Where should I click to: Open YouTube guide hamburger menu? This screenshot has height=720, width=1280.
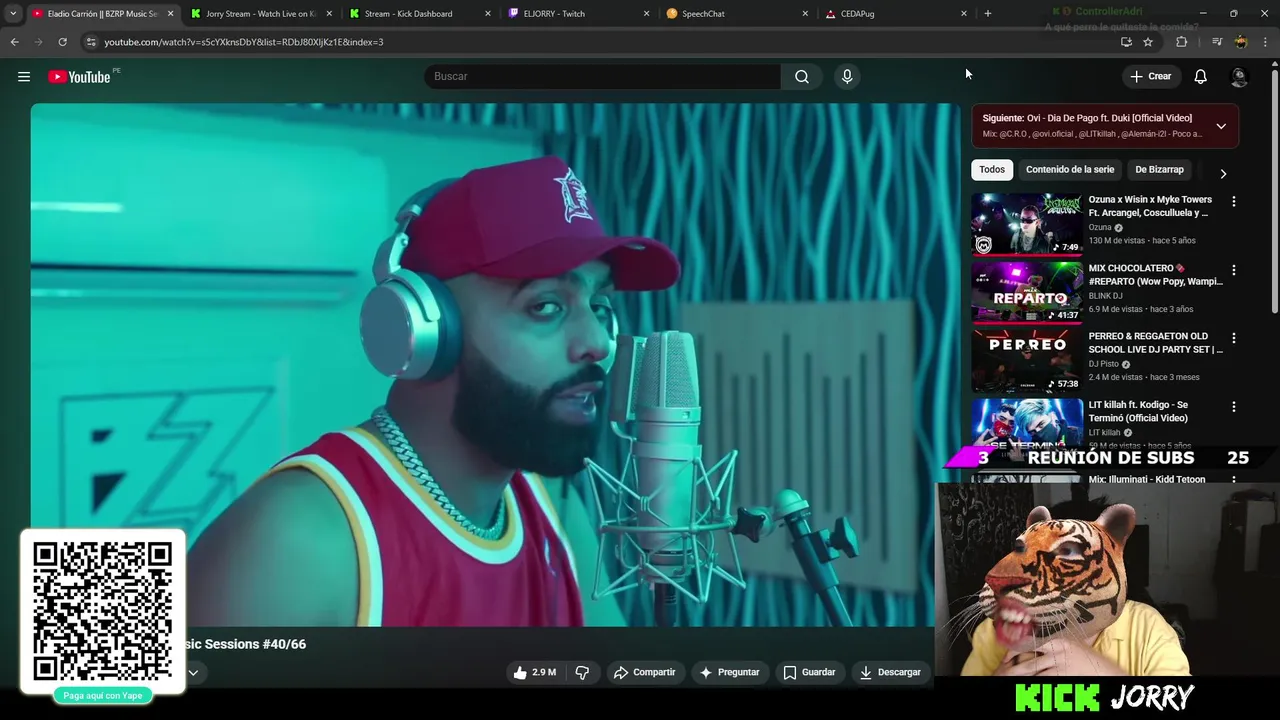click(x=24, y=76)
